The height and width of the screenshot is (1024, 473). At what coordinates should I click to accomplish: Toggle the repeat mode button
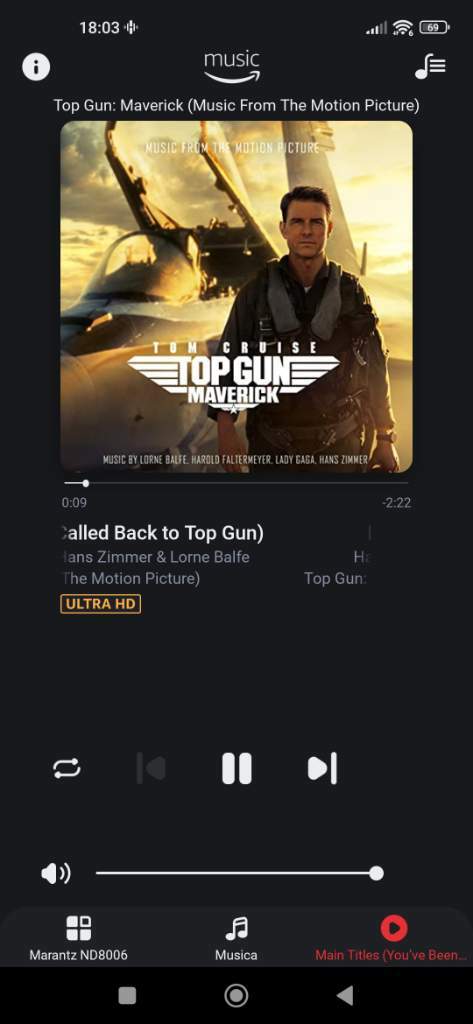(67, 768)
